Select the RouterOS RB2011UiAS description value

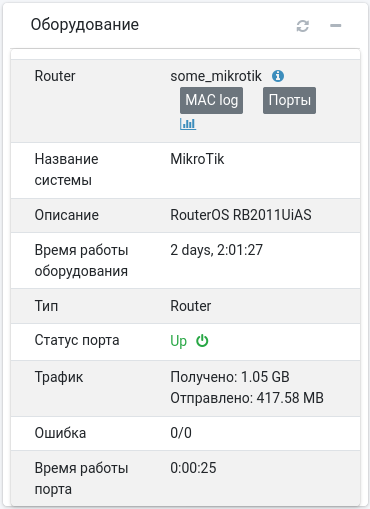(241, 215)
